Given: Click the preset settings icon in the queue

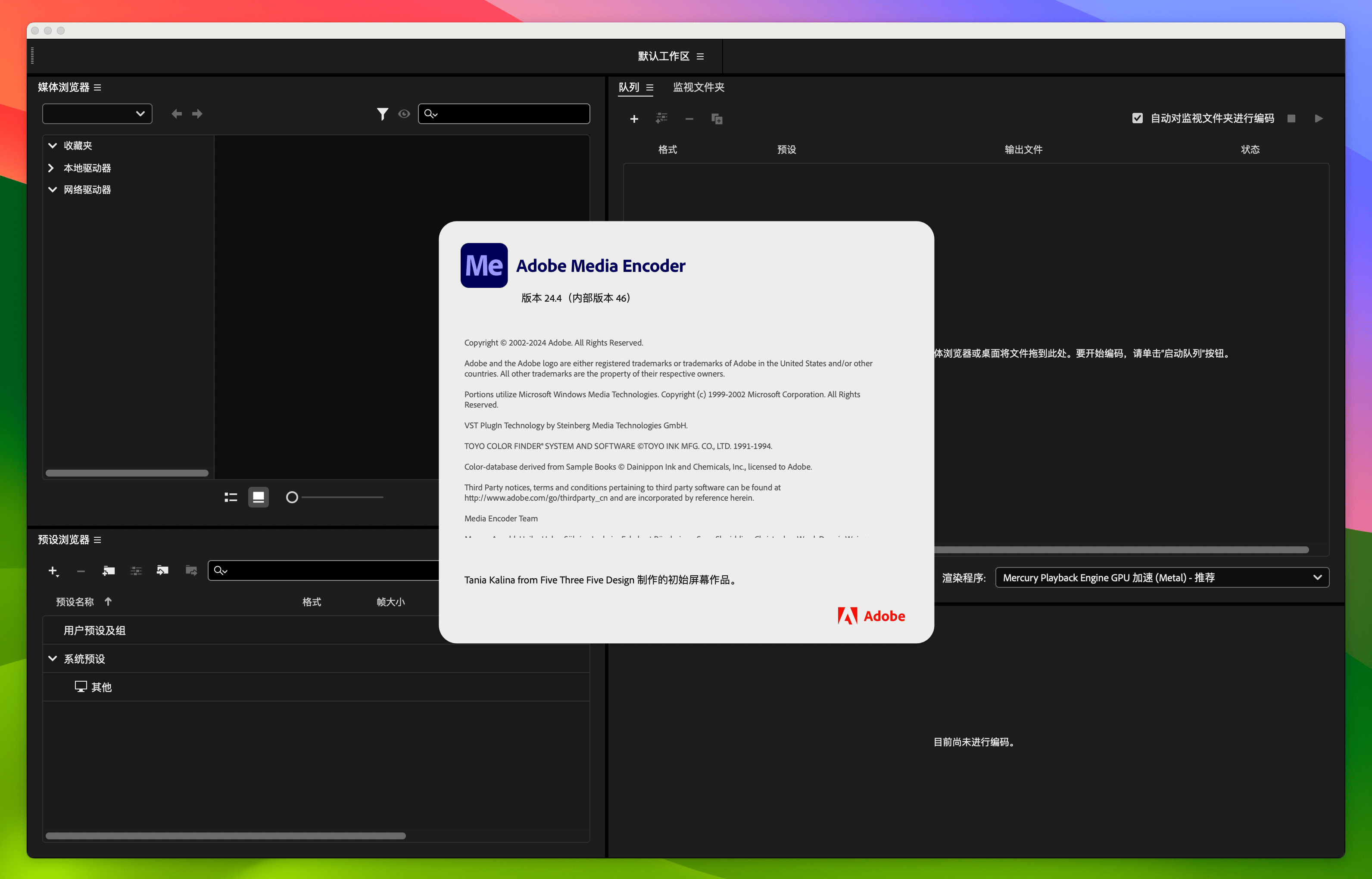Looking at the screenshot, I should (x=662, y=119).
